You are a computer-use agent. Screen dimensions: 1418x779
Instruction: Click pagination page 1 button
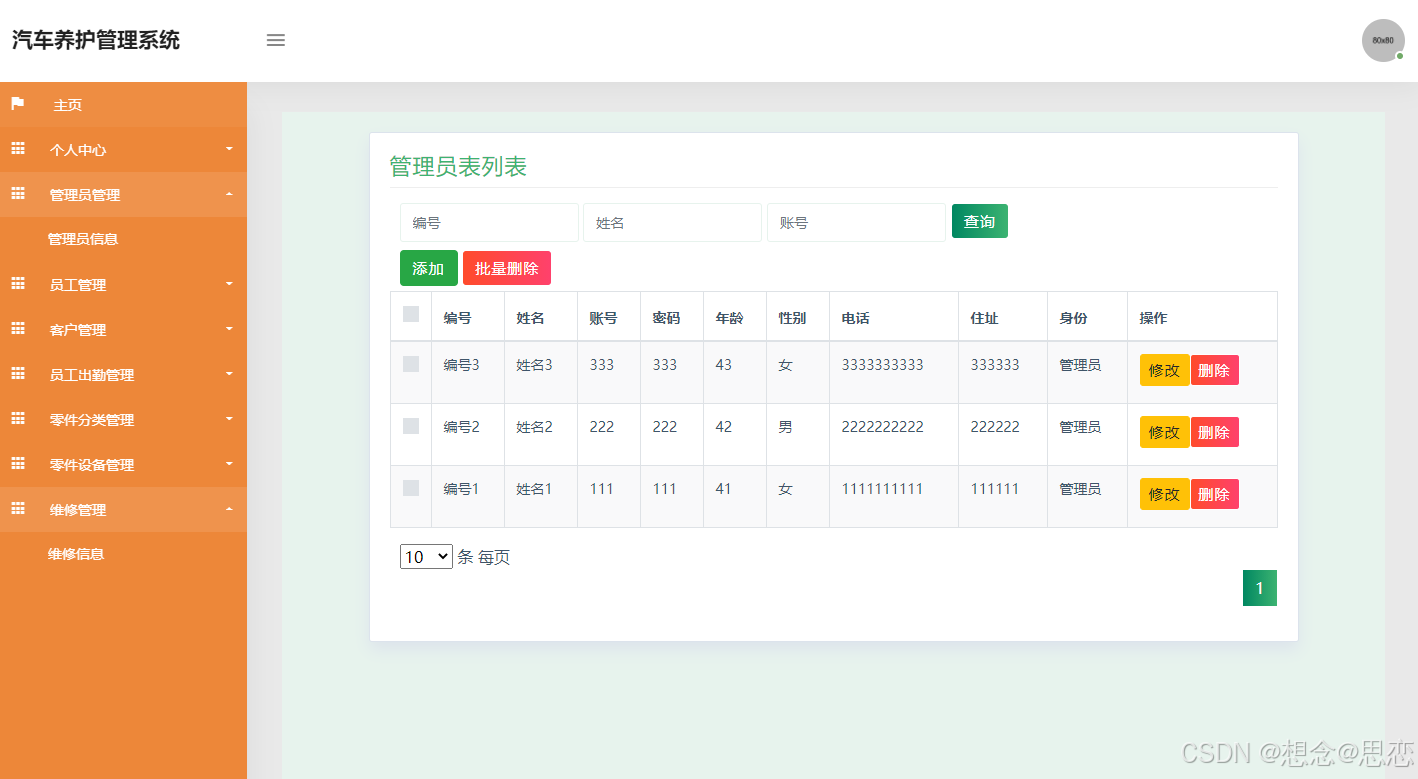click(x=1260, y=588)
